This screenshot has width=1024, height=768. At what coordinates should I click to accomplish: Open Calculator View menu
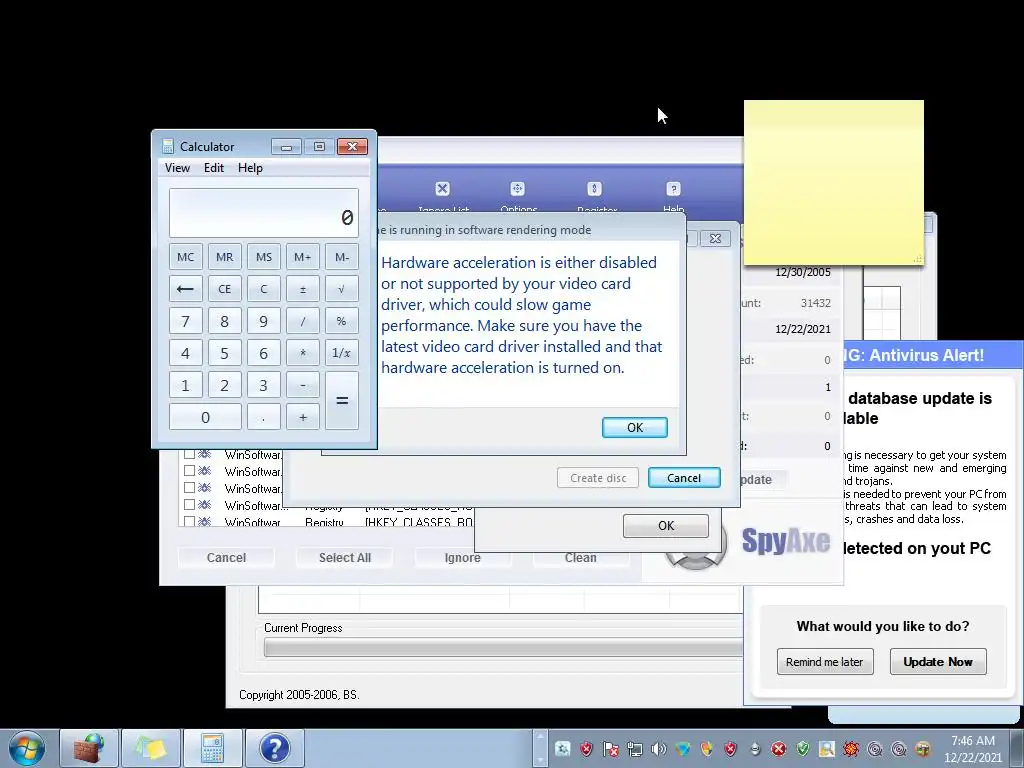point(177,168)
